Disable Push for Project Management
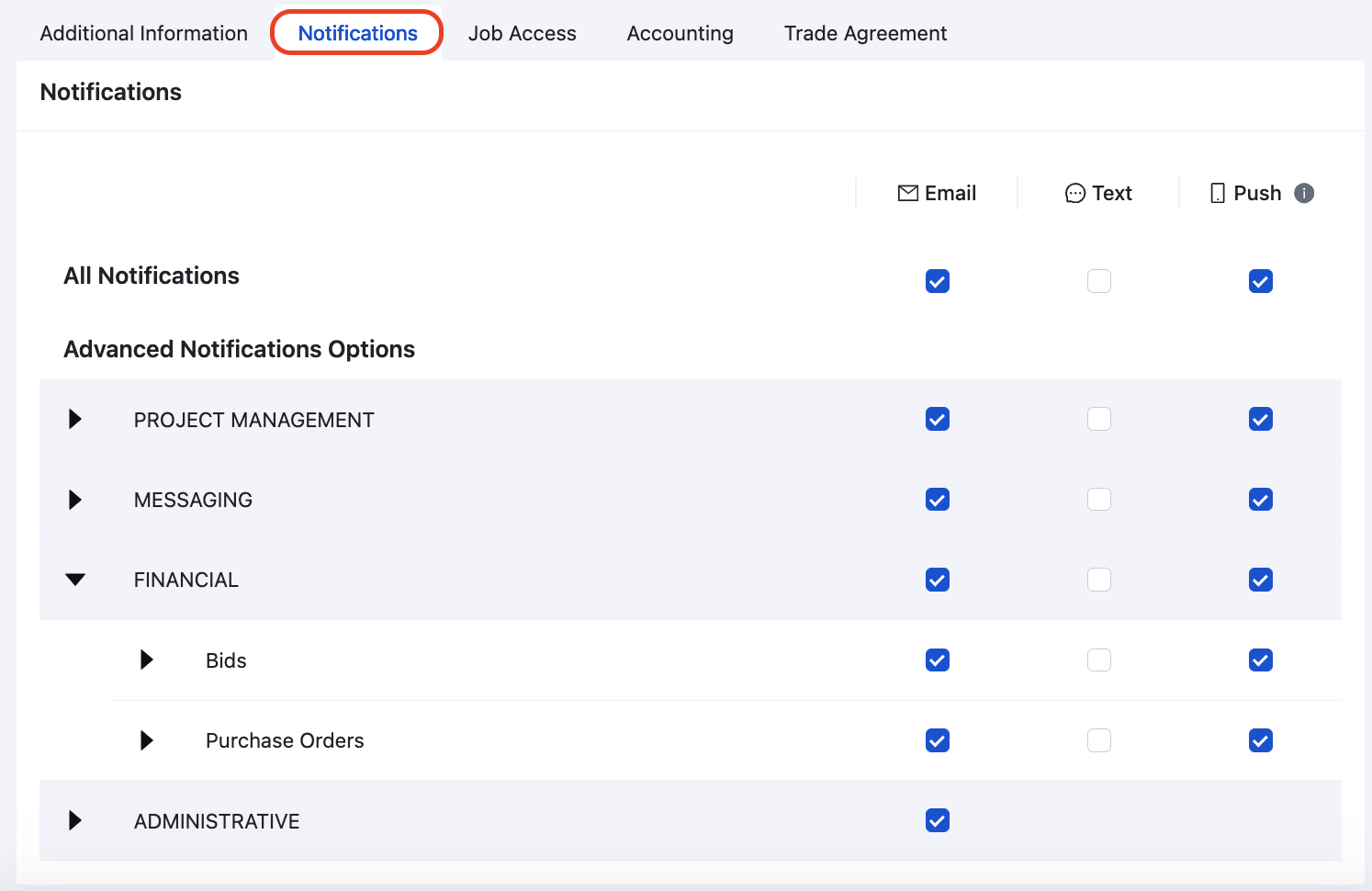 point(1261,419)
